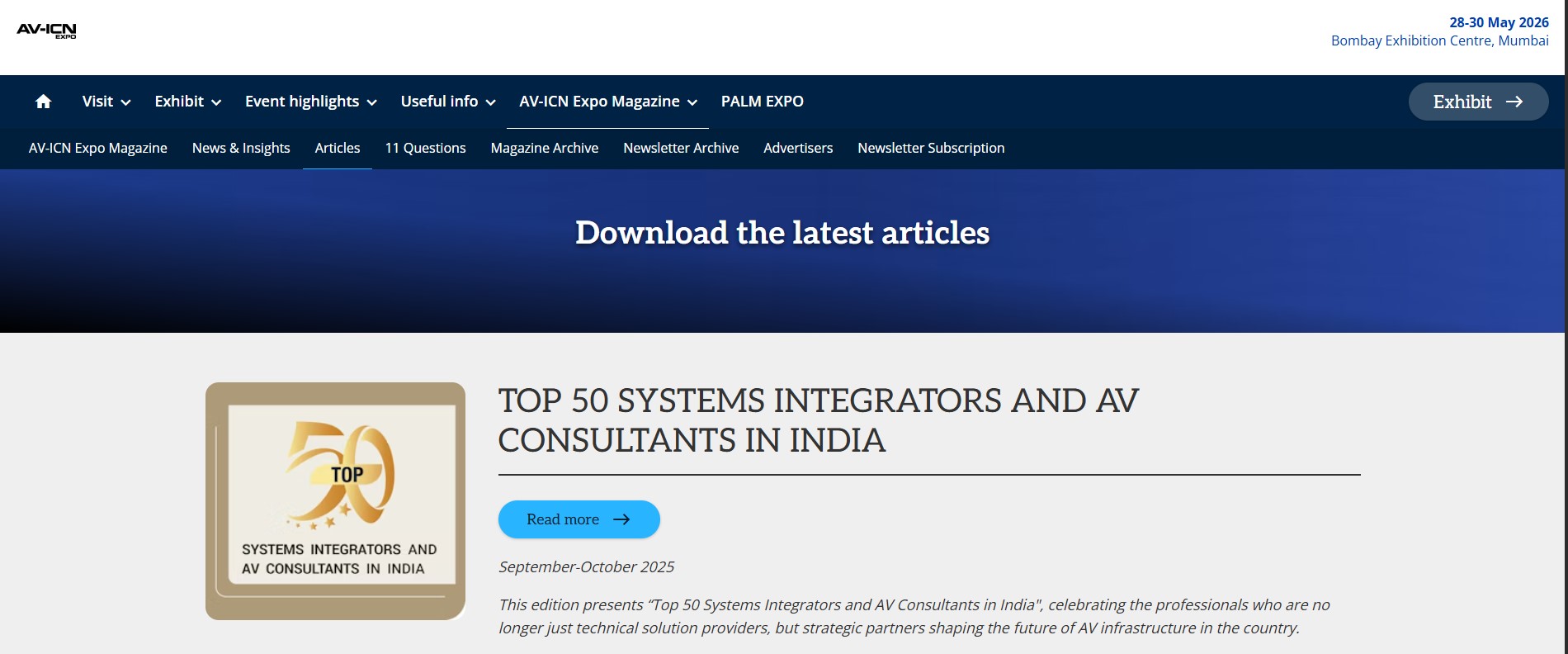Click the Read more button
Viewport: 1568px width, 654px height.
[x=579, y=519]
